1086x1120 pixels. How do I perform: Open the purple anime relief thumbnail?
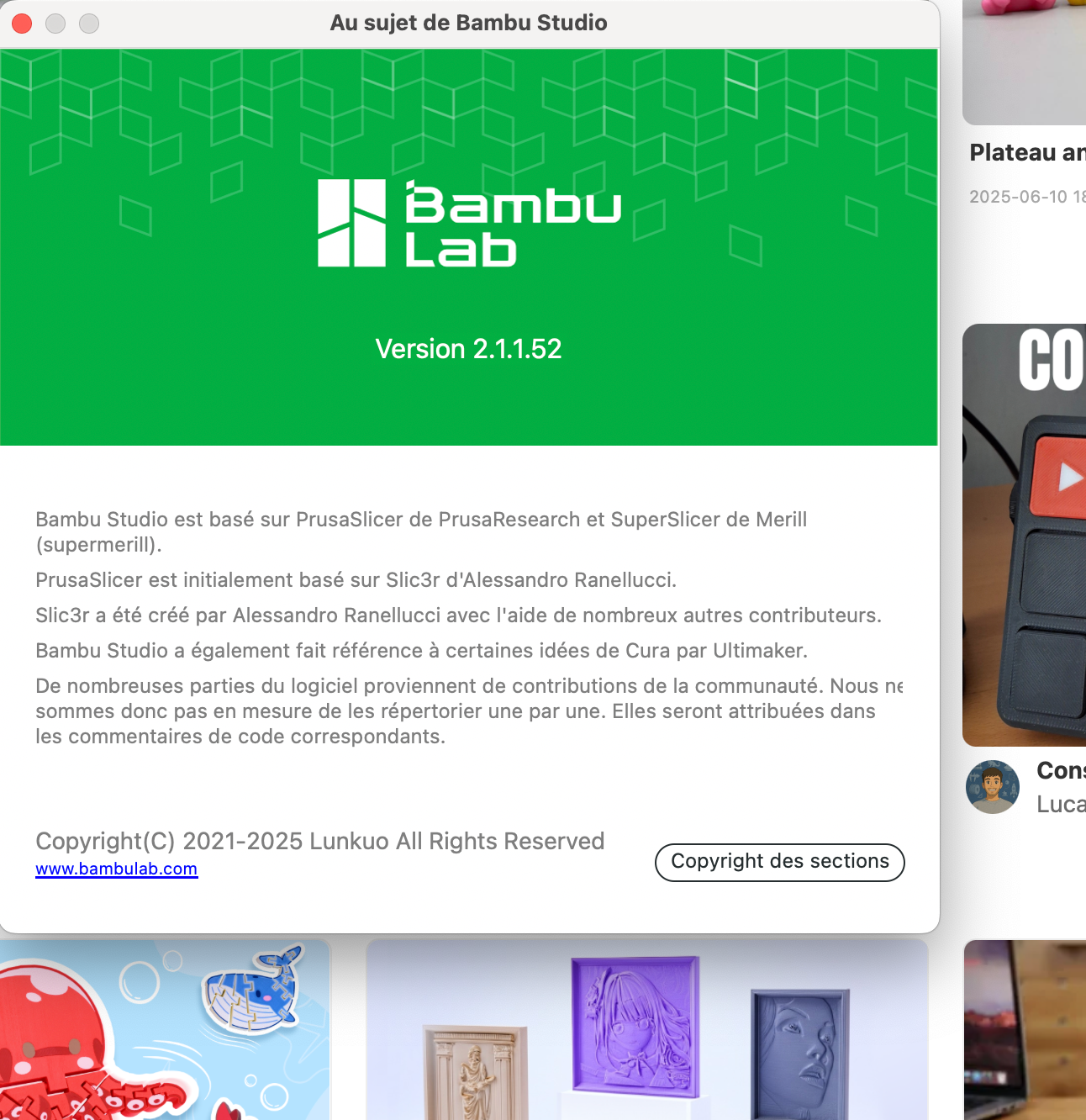[635, 1026]
